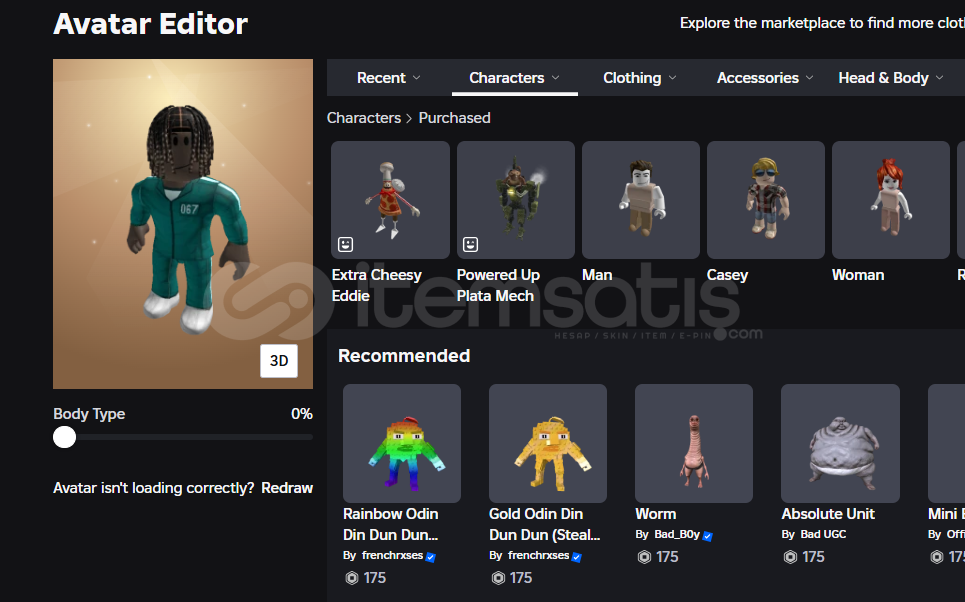The image size is (965, 602).
Task: Open creator frenchrxses under Gold Odin
Action: pos(539,555)
